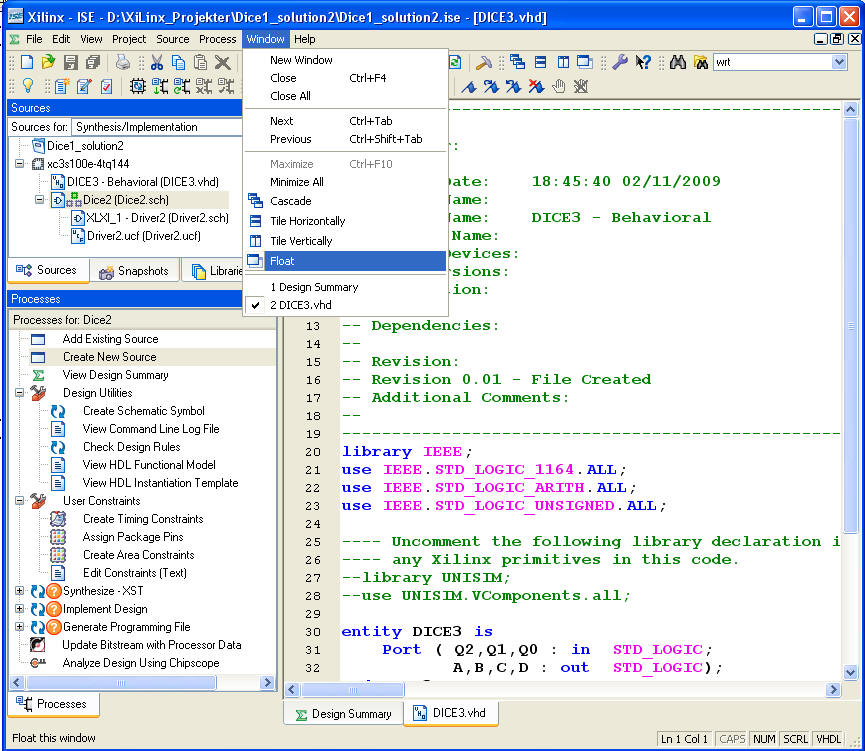The height and width of the screenshot is (751, 865).
Task: Click the Save All toolbar icon
Action: click(x=93, y=62)
